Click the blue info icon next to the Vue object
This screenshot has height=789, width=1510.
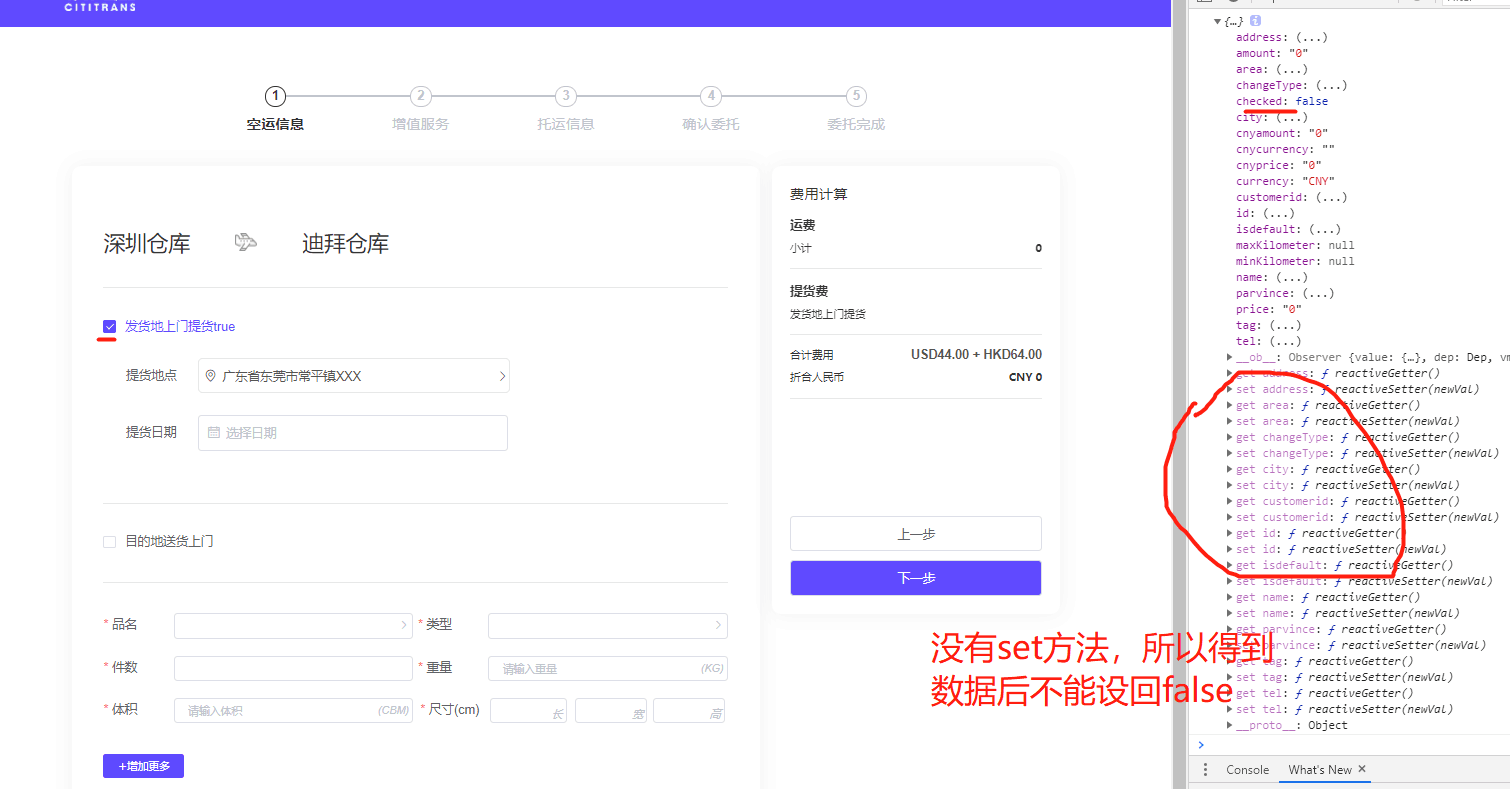pyautogui.click(x=1255, y=20)
